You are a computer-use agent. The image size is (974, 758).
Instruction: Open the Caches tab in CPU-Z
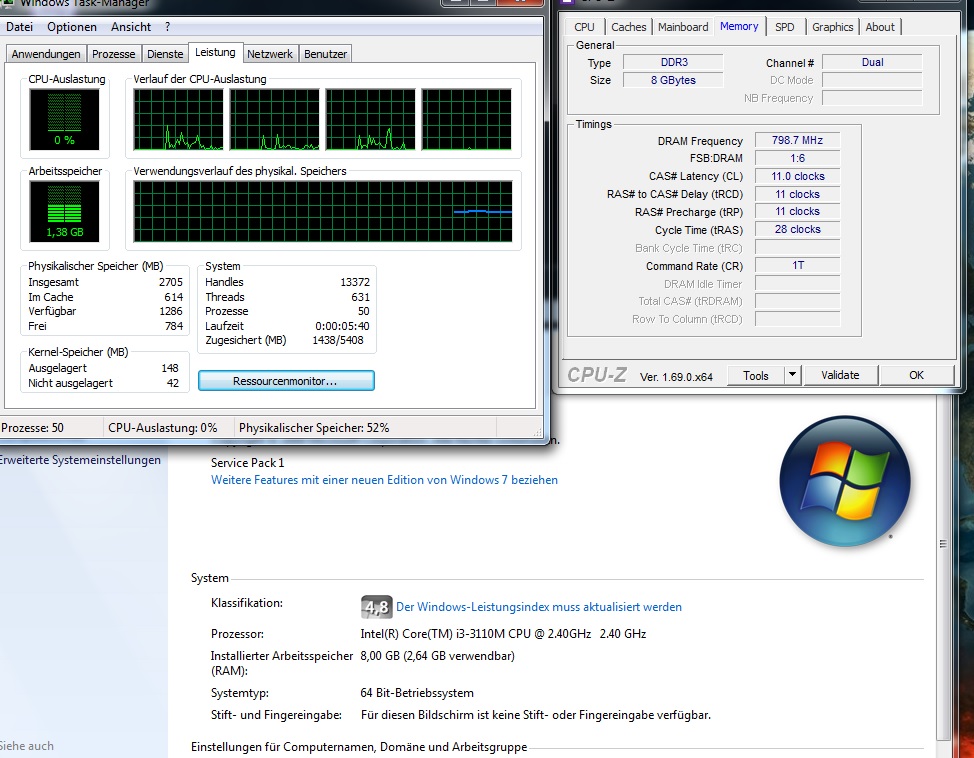pyautogui.click(x=629, y=27)
